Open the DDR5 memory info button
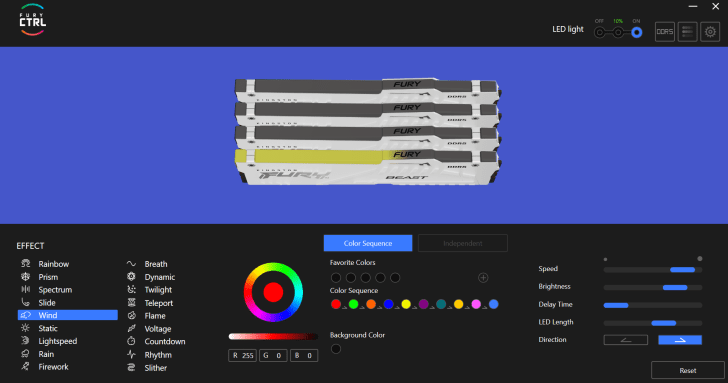Image resolution: width=728 pixels, height=383 pixels. (665, 32)
